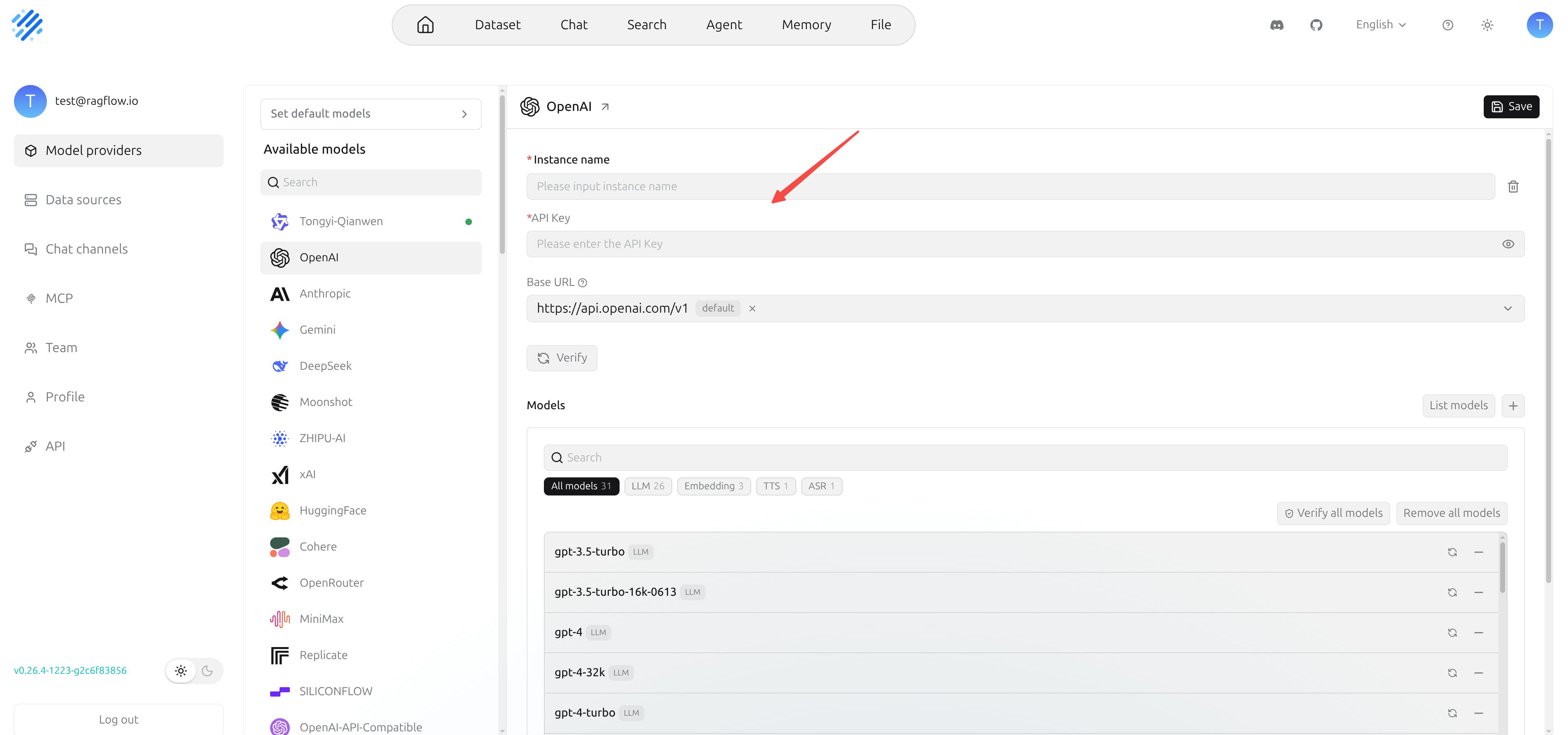Open the Dataset tab

tap(497, 25)
